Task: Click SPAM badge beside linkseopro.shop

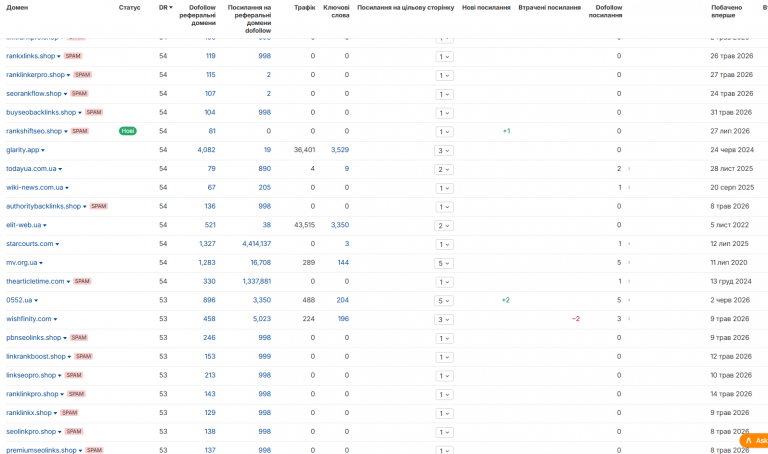Action: (73, 375)
